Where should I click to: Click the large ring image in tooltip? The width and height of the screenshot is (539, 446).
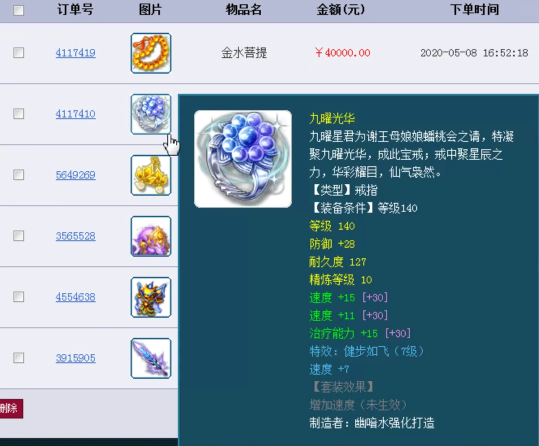click(243, 159)
